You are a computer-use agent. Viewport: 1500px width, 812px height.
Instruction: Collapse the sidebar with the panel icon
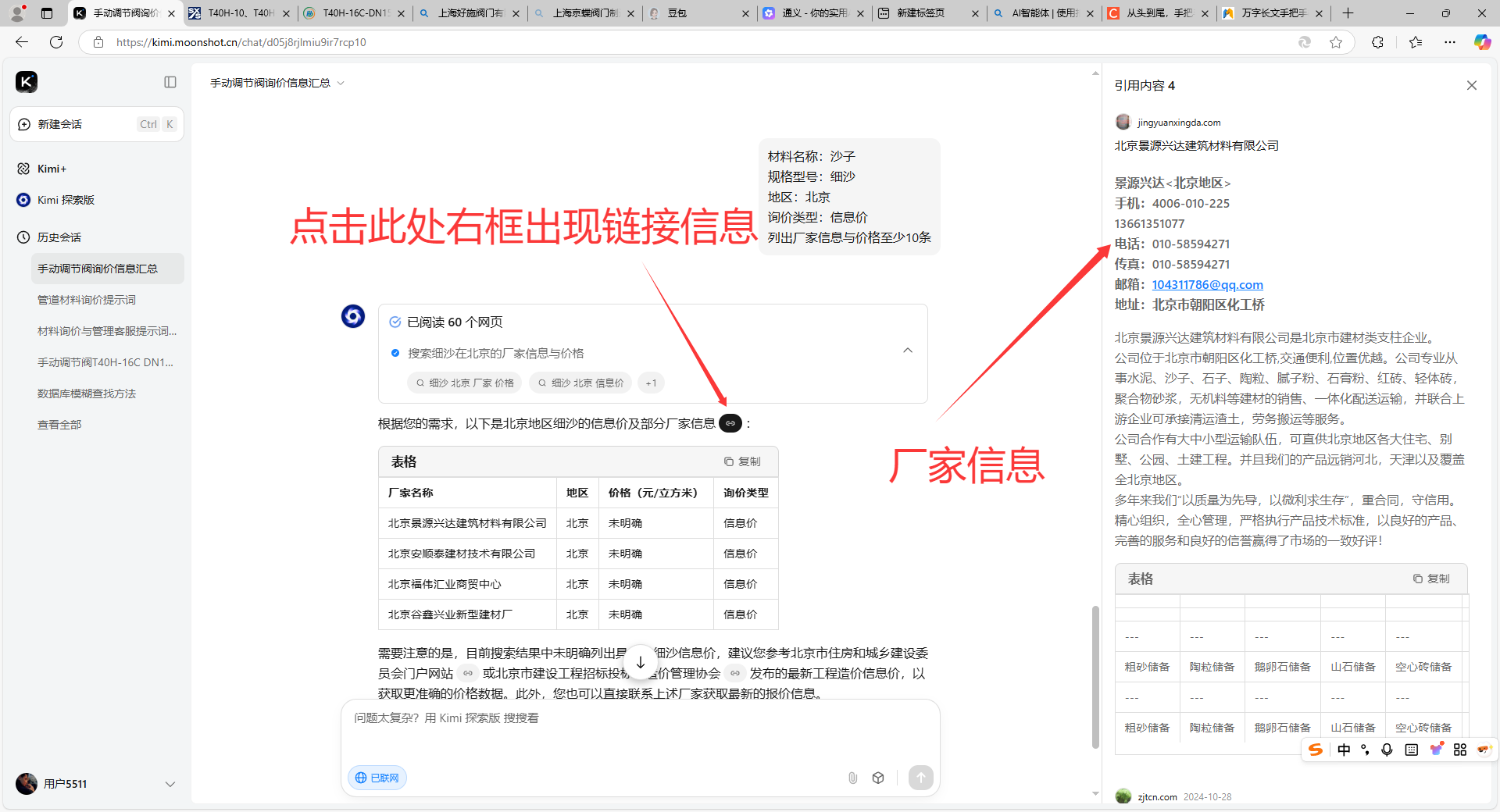(x=170, y=82)
